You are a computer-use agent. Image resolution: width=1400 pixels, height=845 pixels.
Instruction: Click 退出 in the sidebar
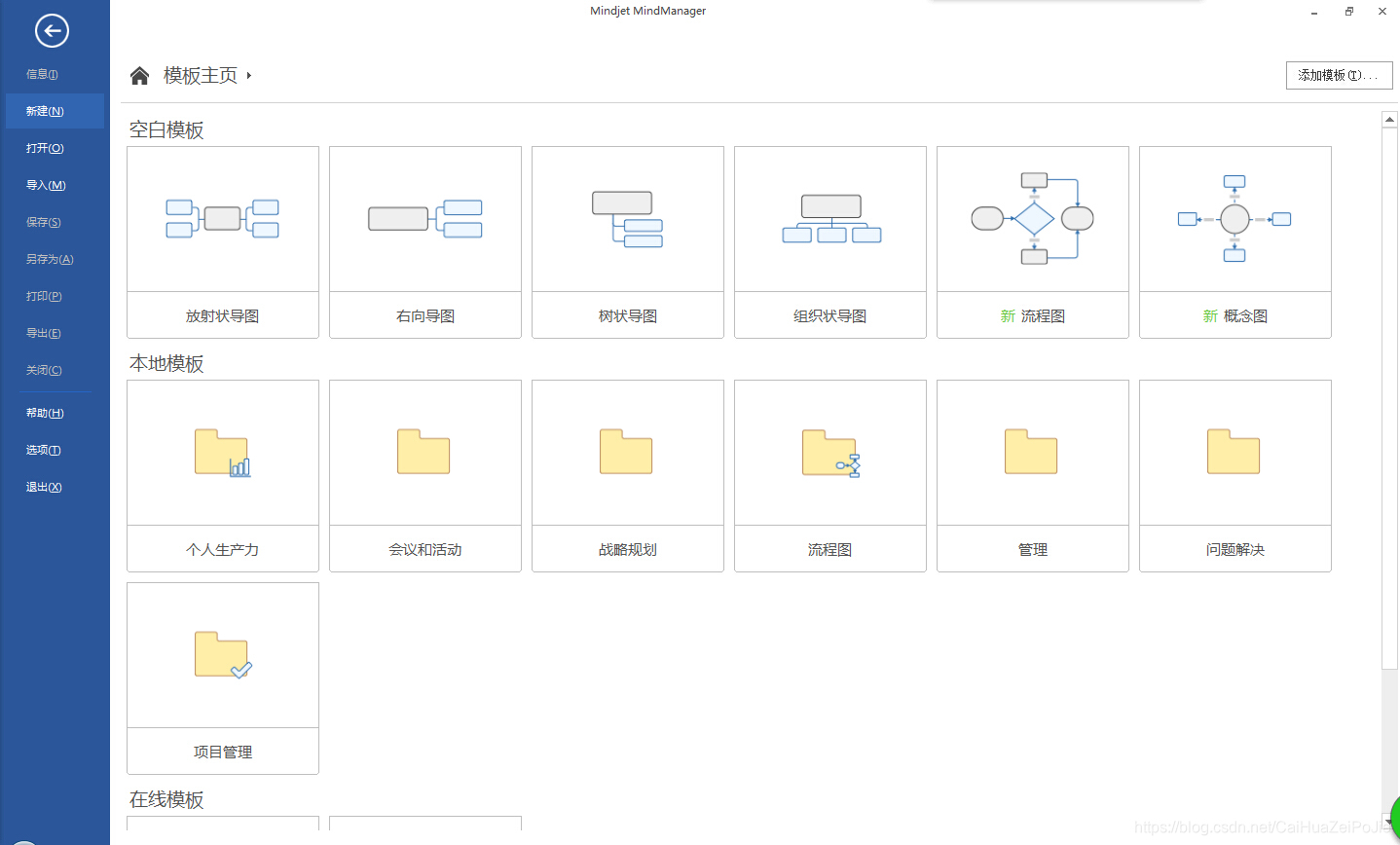coord(44,487)
